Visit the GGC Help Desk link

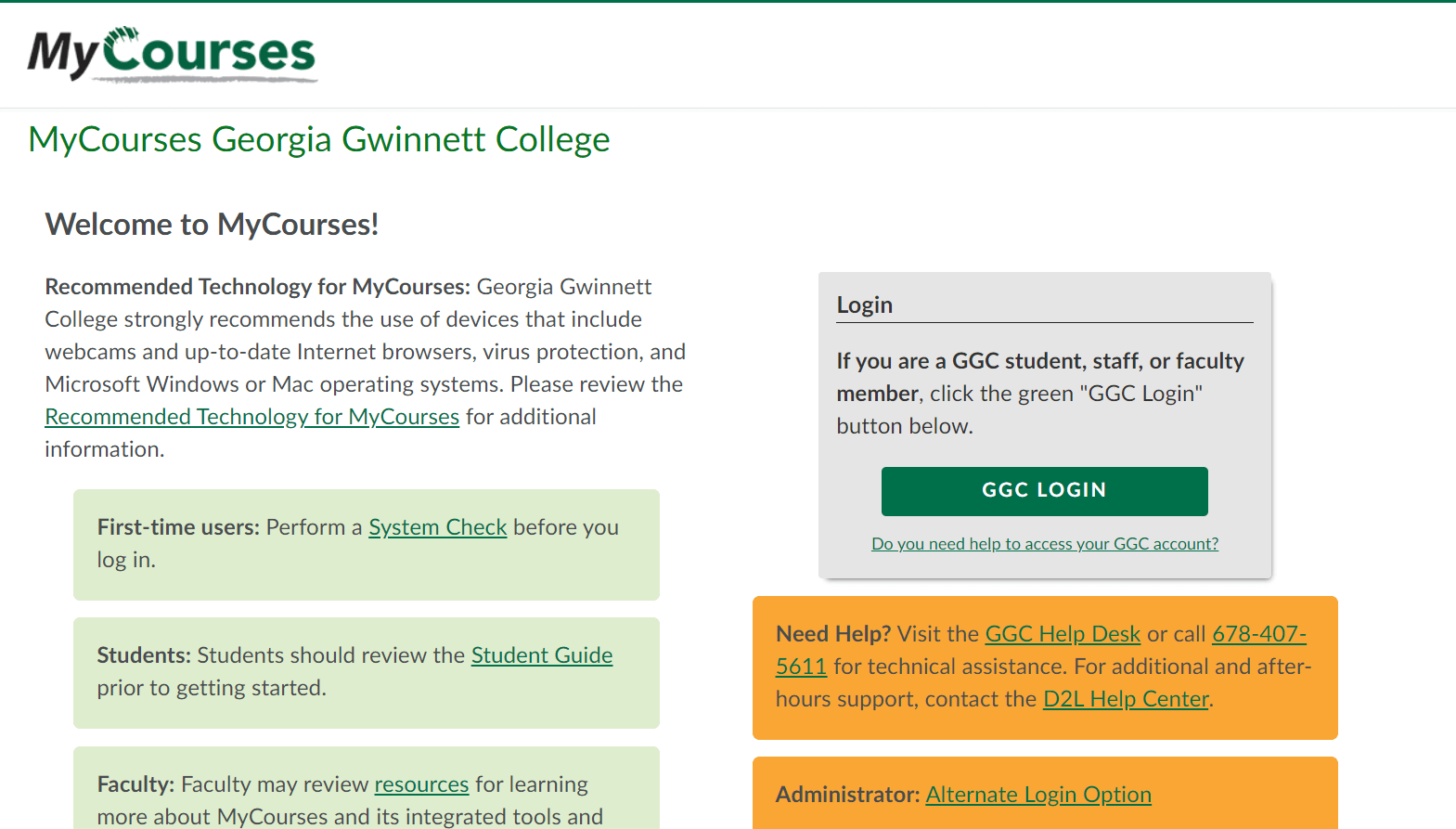[x=1063, y=634]
